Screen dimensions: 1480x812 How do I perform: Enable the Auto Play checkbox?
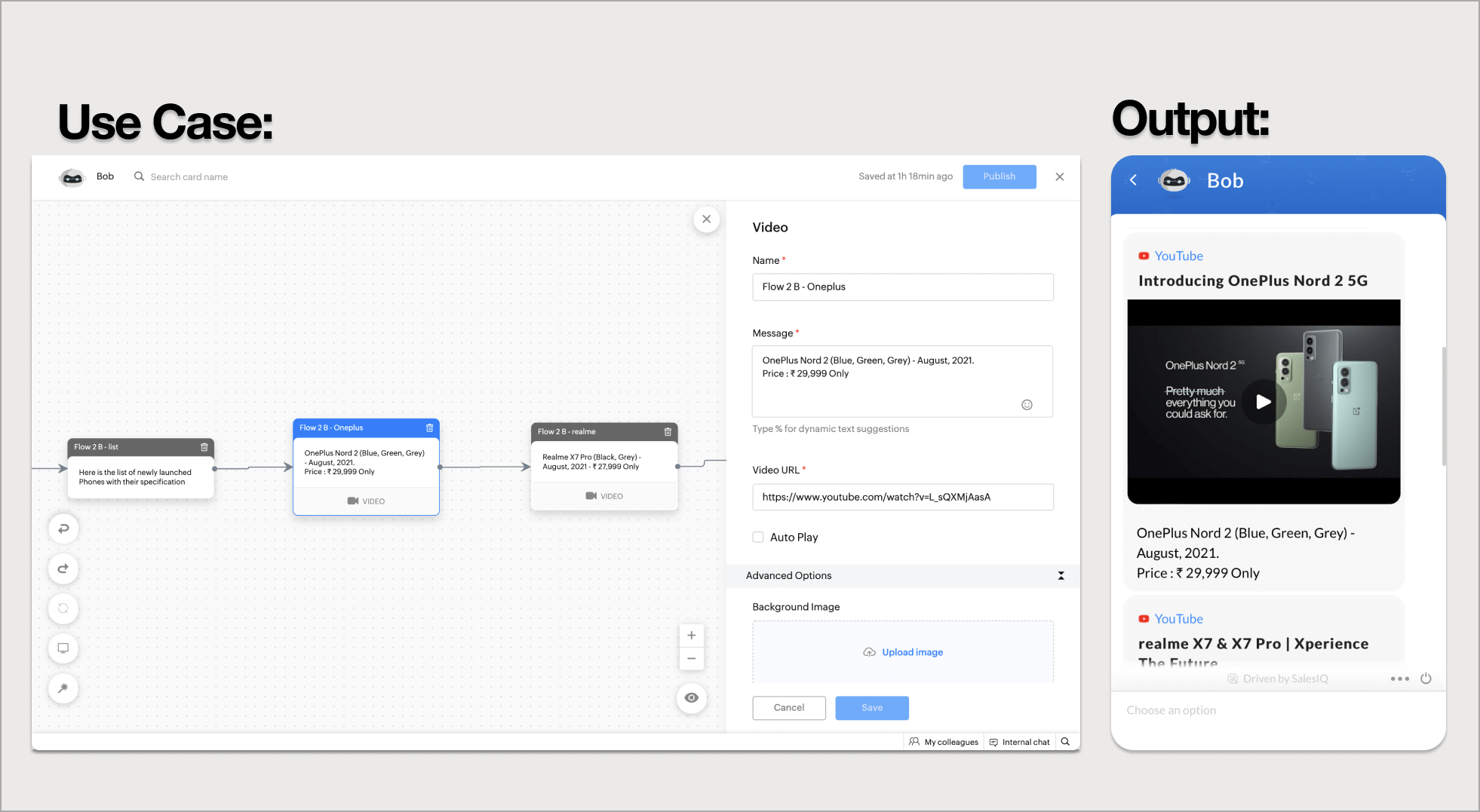(758, 538)
